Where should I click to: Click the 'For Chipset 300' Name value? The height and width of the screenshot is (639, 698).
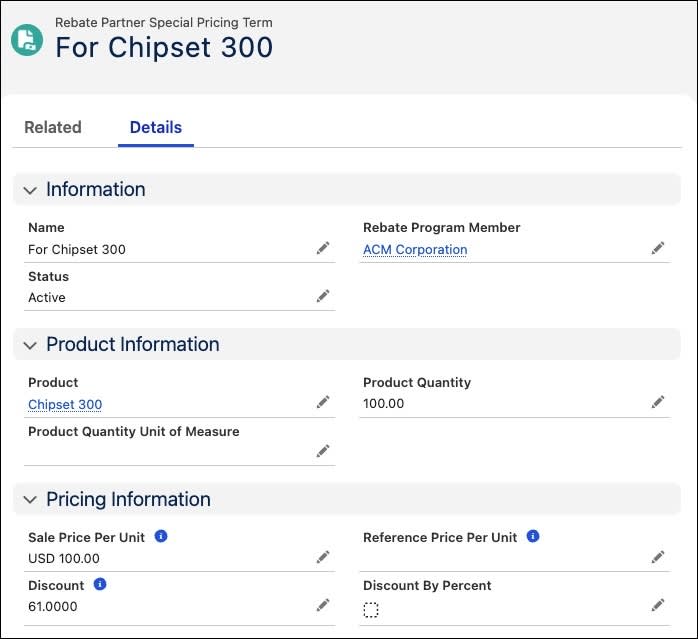(77, 250)
